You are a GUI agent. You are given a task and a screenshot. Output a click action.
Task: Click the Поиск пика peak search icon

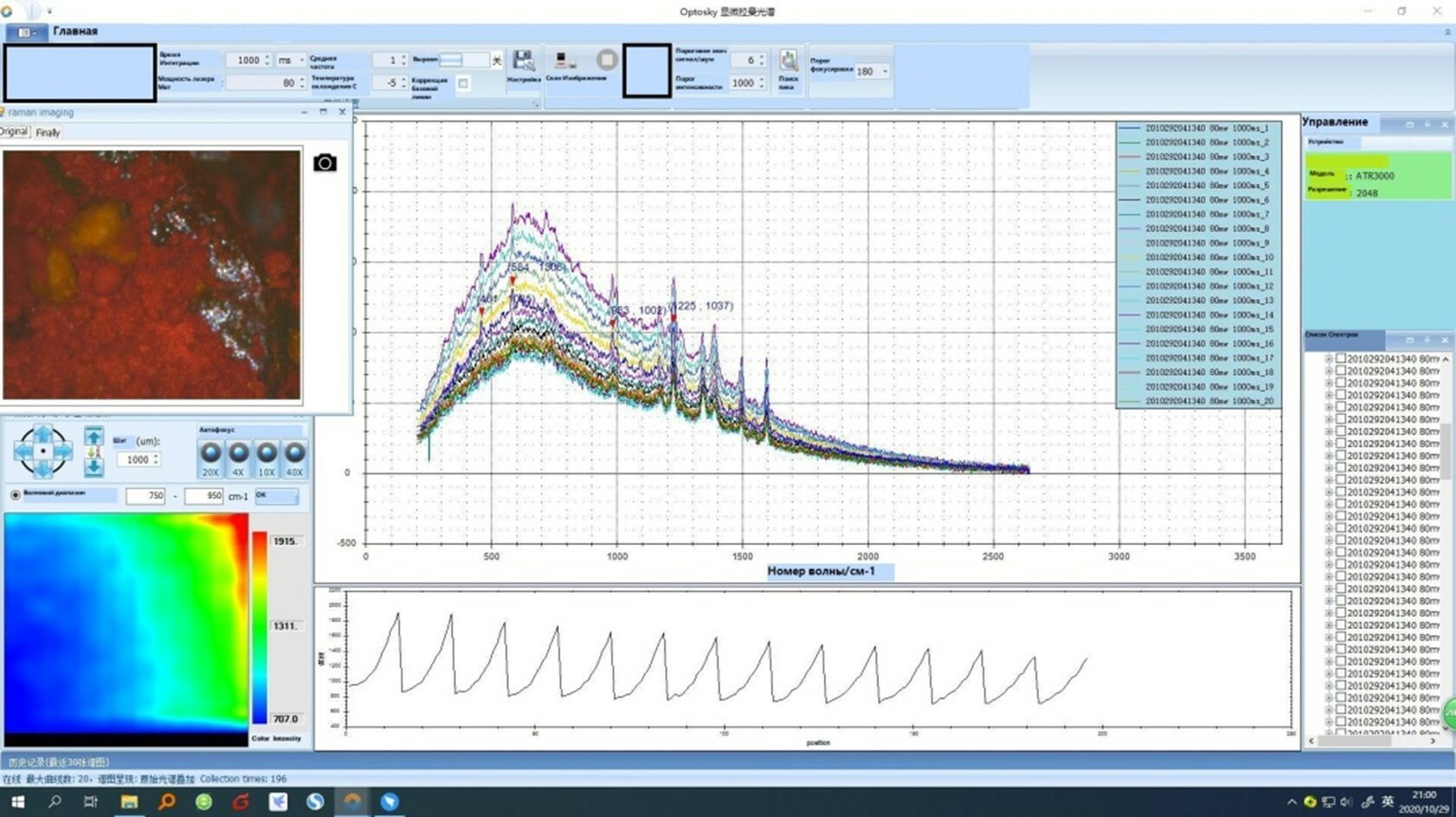(788, 61)
